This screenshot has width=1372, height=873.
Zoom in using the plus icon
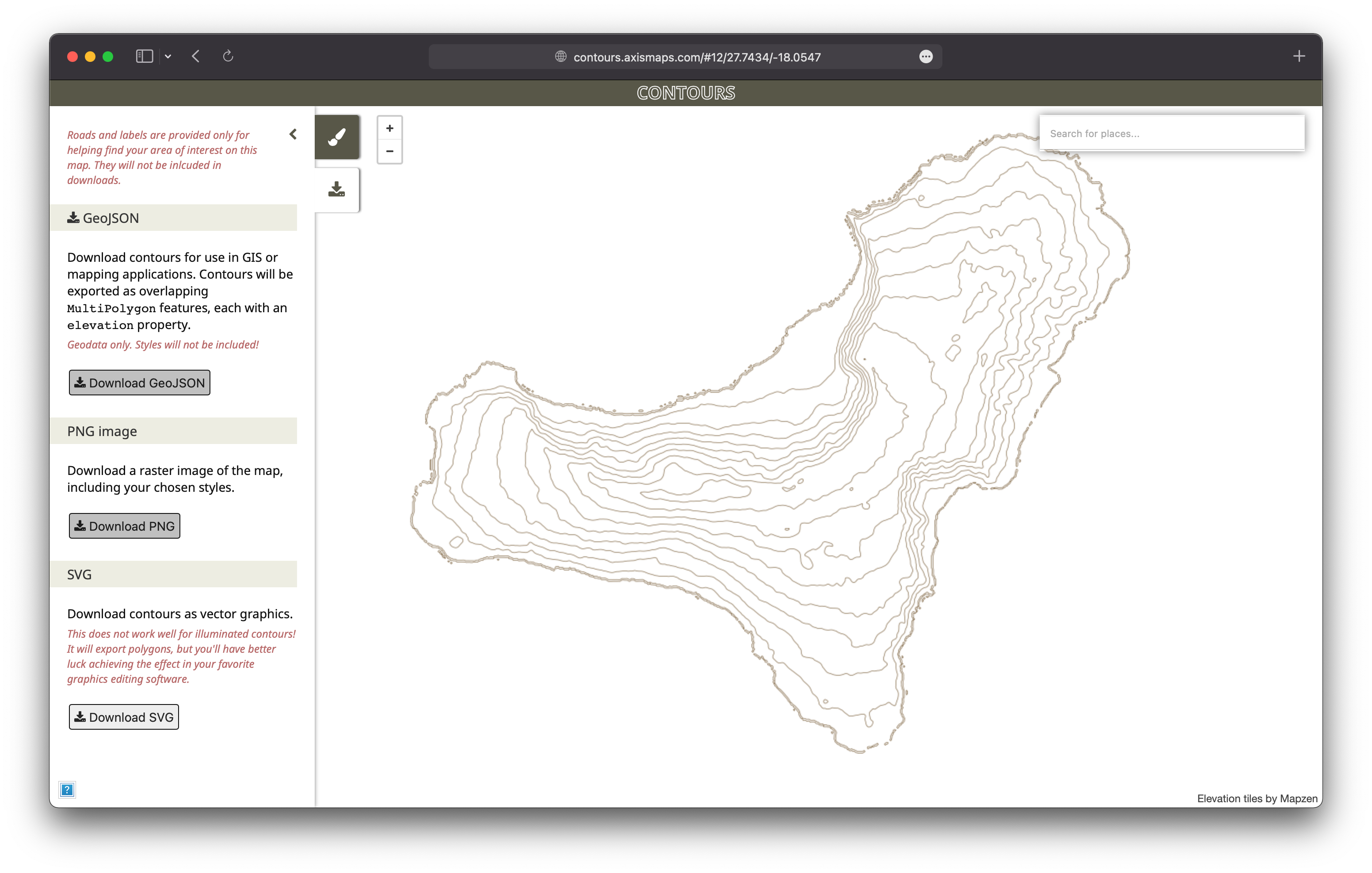pyautogui.click(x=390, y=128)
